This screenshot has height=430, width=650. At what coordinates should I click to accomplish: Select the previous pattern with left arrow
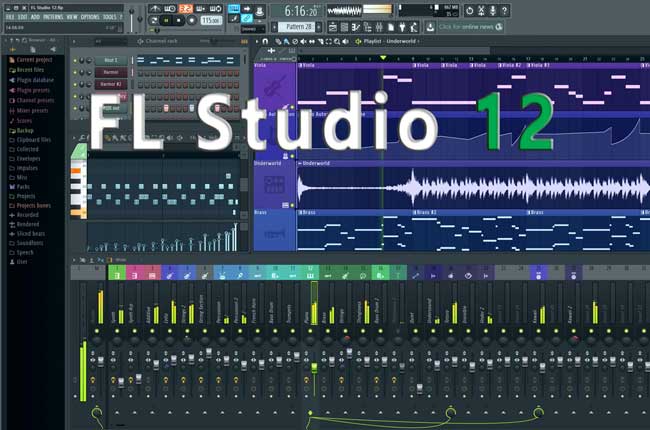click(274, 27)
